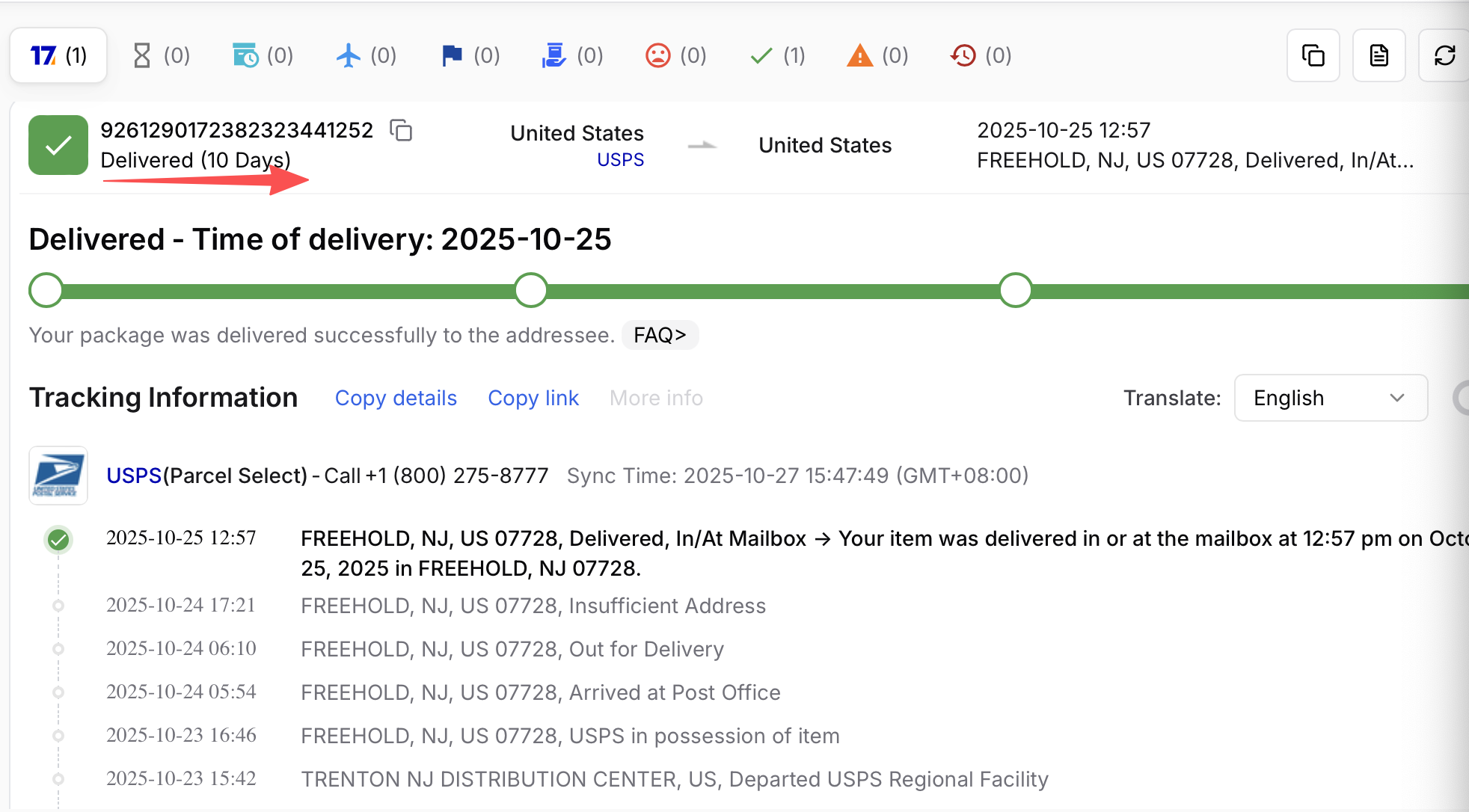The width and height of the screenshot is (1469, 812).
Task: Open the Translate language dropdown
Action: [x=1330, y=398]
